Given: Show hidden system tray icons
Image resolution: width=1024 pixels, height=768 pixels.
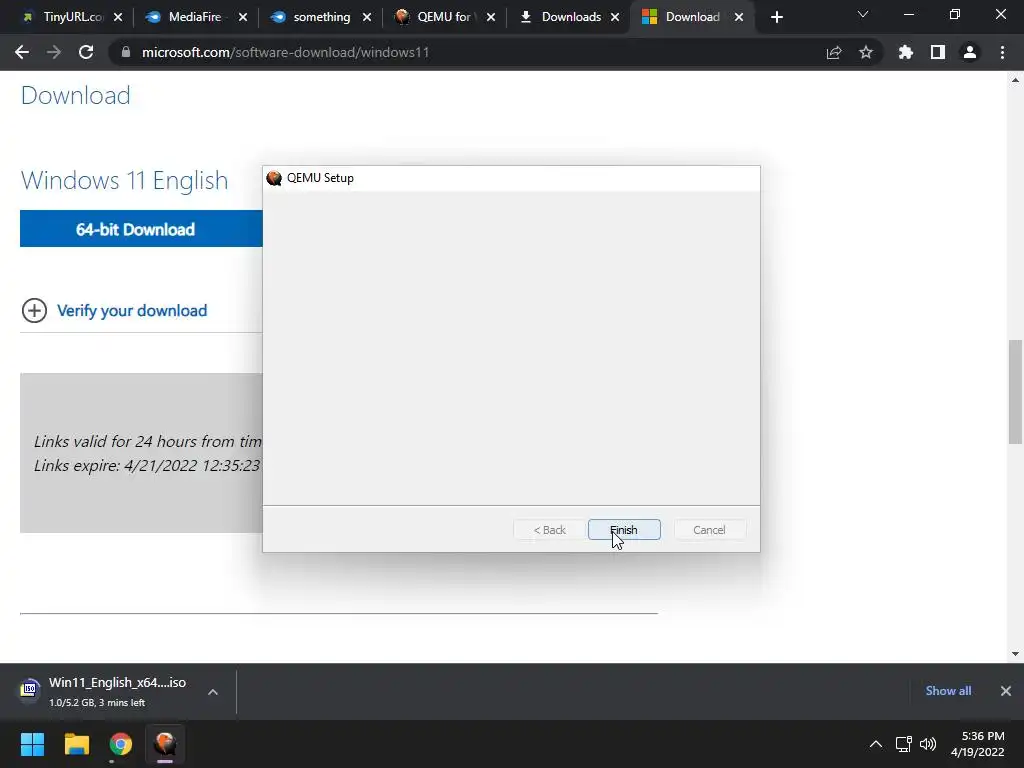Looking at the screenshot, I should coord(876,744).
